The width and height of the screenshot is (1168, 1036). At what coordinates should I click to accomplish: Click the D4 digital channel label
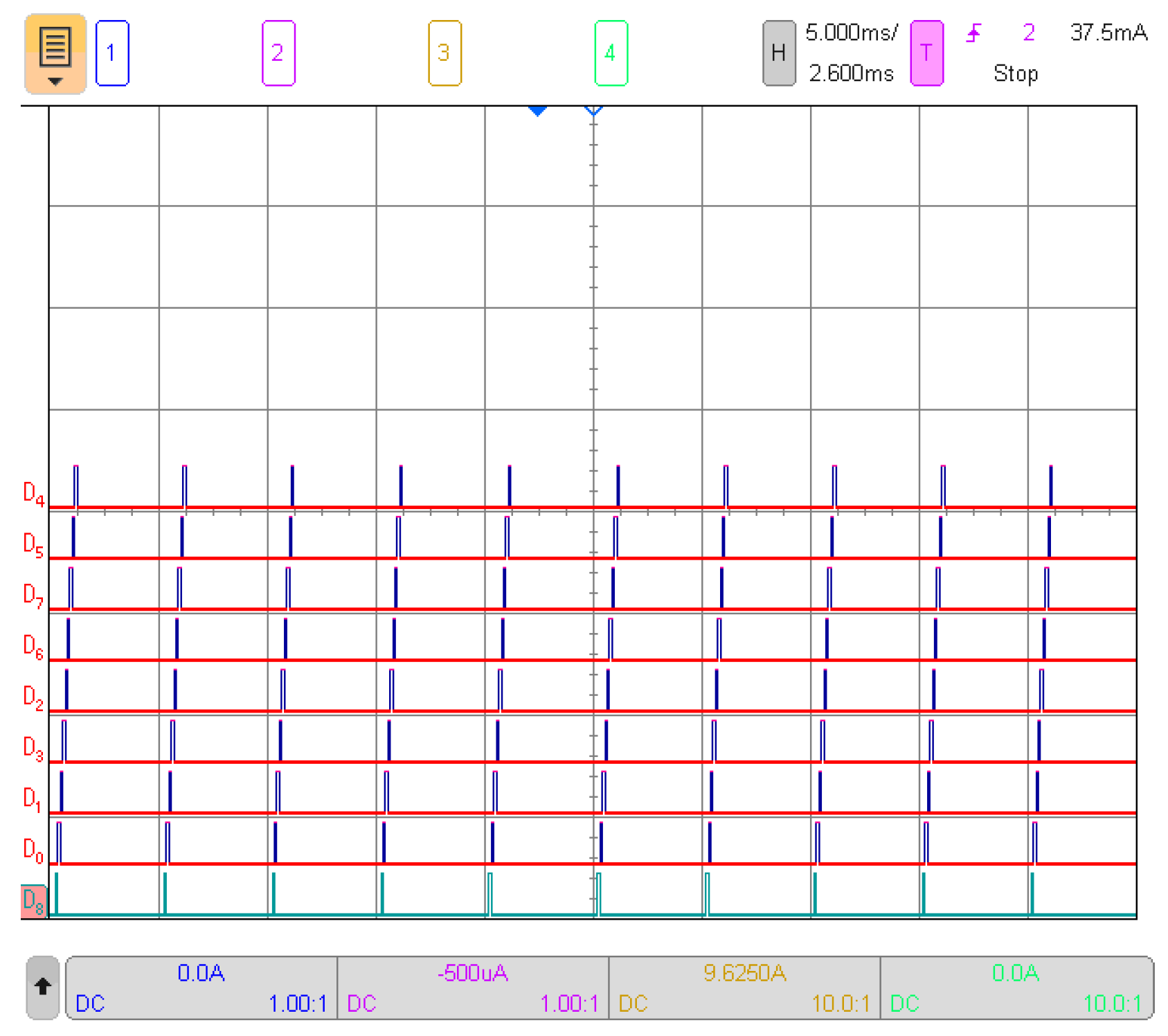(x=33, y=493)
